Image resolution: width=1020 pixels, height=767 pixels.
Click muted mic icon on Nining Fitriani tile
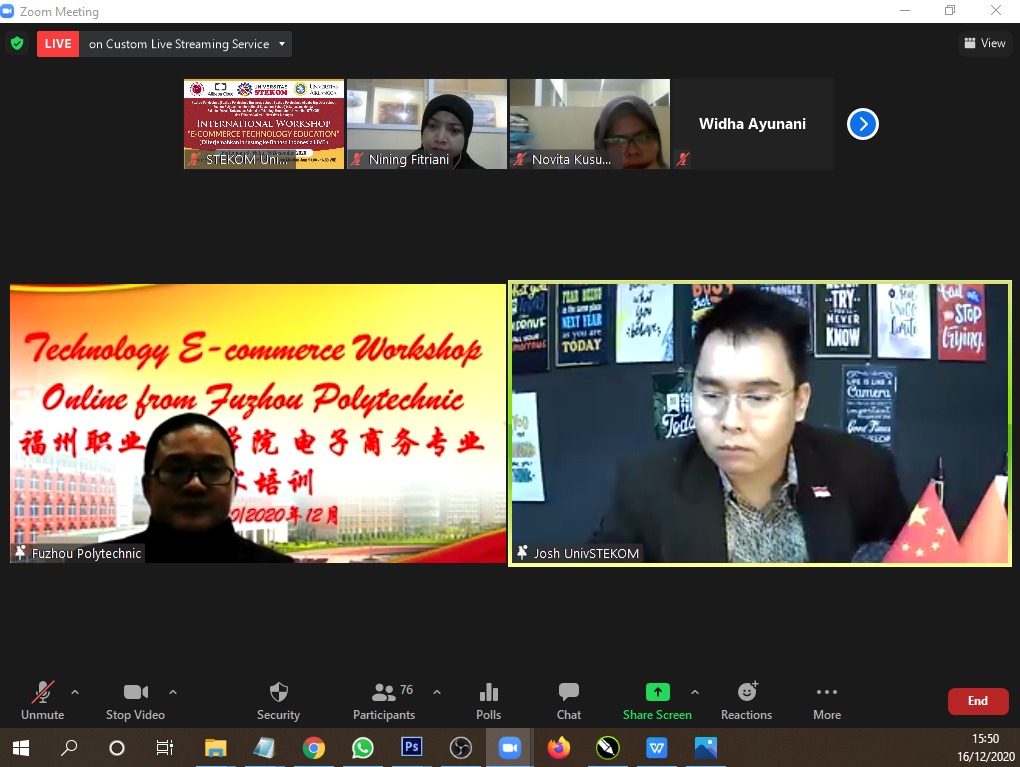tap(356, 159)
